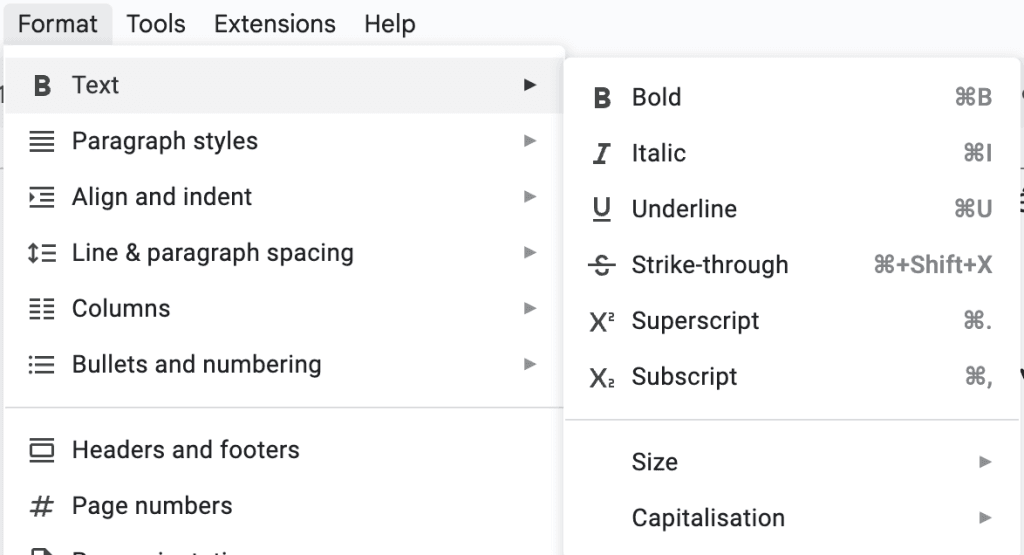The image size is (1024, 555).
Task: Click the Italic I icon
Action: point(602,154)
